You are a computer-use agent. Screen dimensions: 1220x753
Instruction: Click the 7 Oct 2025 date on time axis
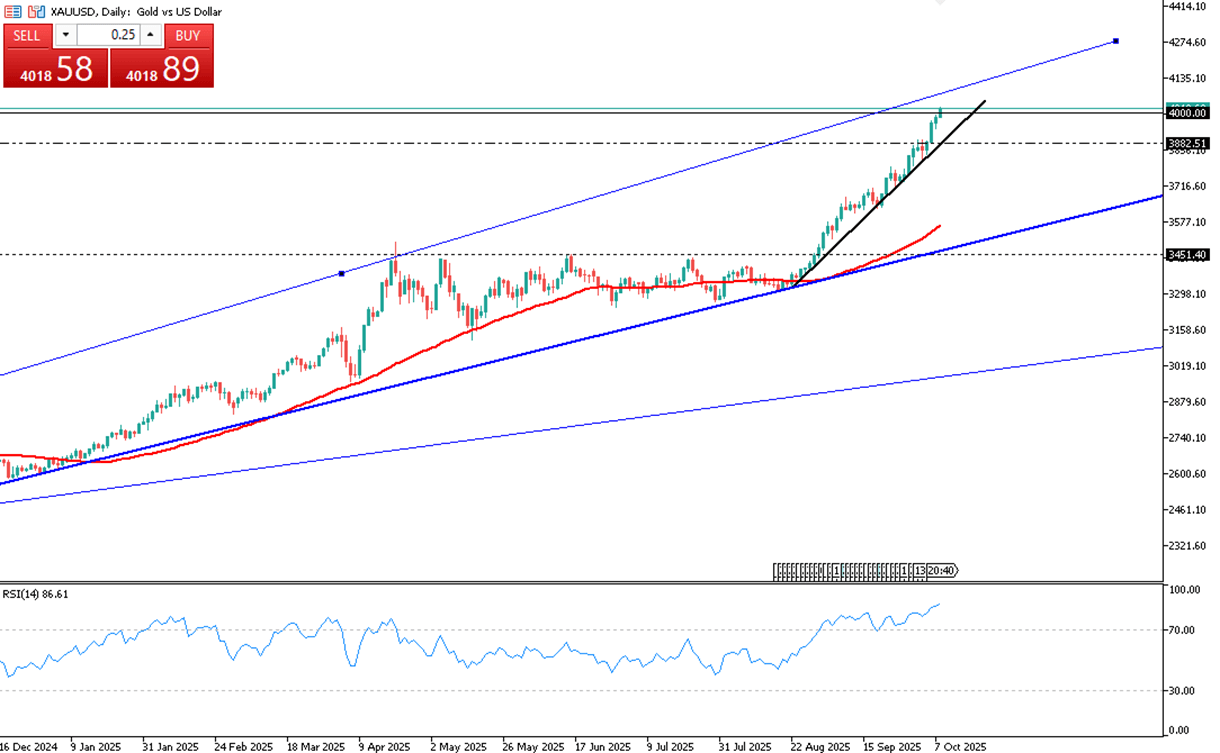tap(960, 746)
